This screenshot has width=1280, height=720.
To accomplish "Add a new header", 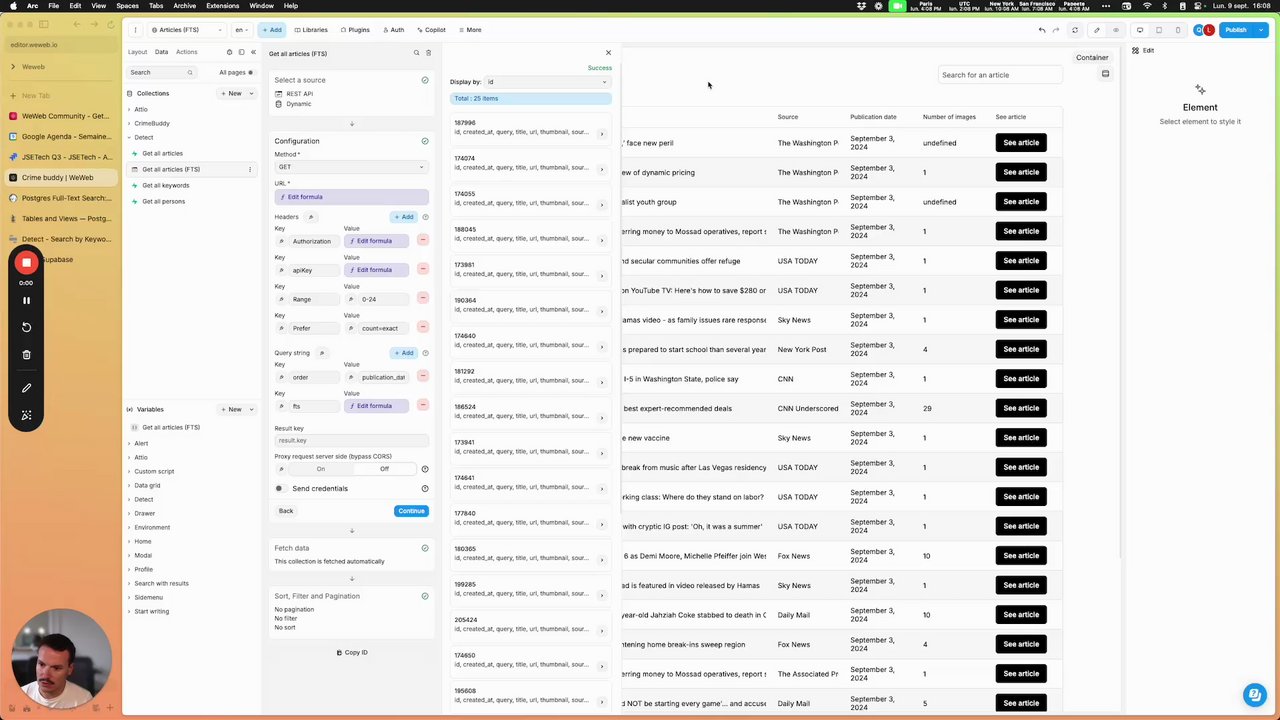I will pyautogui.click(x=404, y=217).
